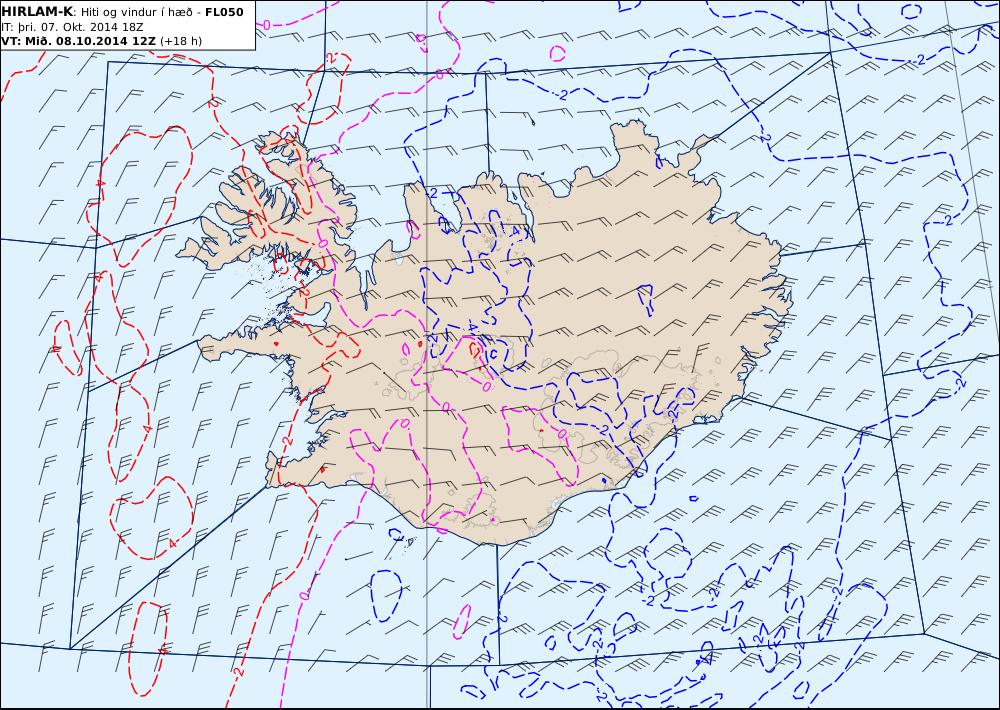The width and height of the screenshot is (1000, 710).
Task: Click the VT: Mið. 08.10.2014 12Z valid time
Action: pyautogui.click(x=78, y=41)
